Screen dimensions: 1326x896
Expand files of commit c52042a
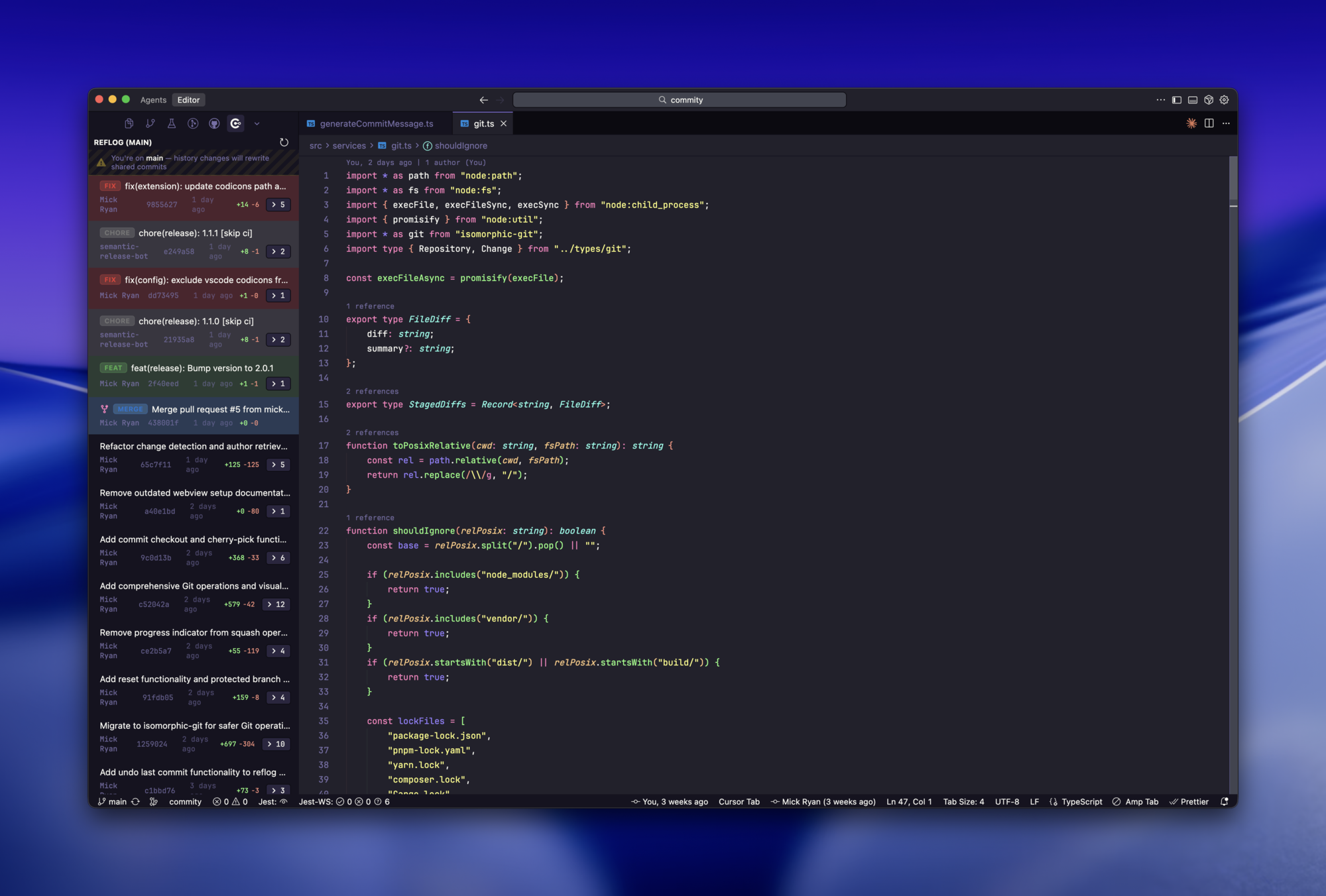tap(276, 604)
